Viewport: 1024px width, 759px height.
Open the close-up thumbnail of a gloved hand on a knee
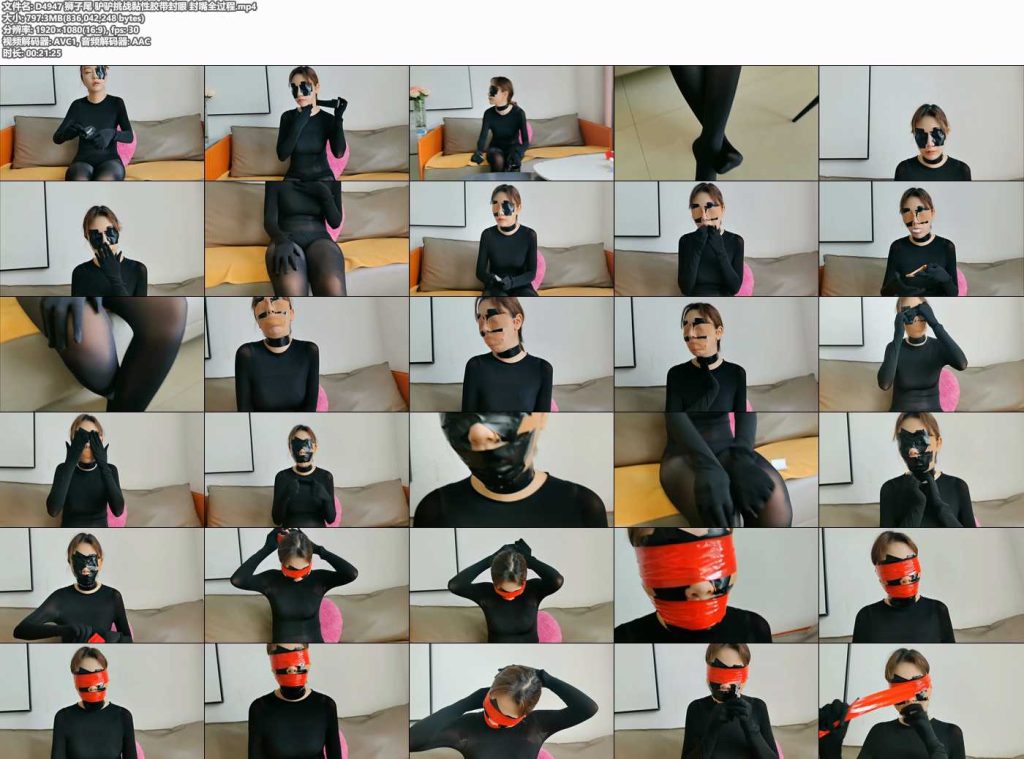click(102, 354)
